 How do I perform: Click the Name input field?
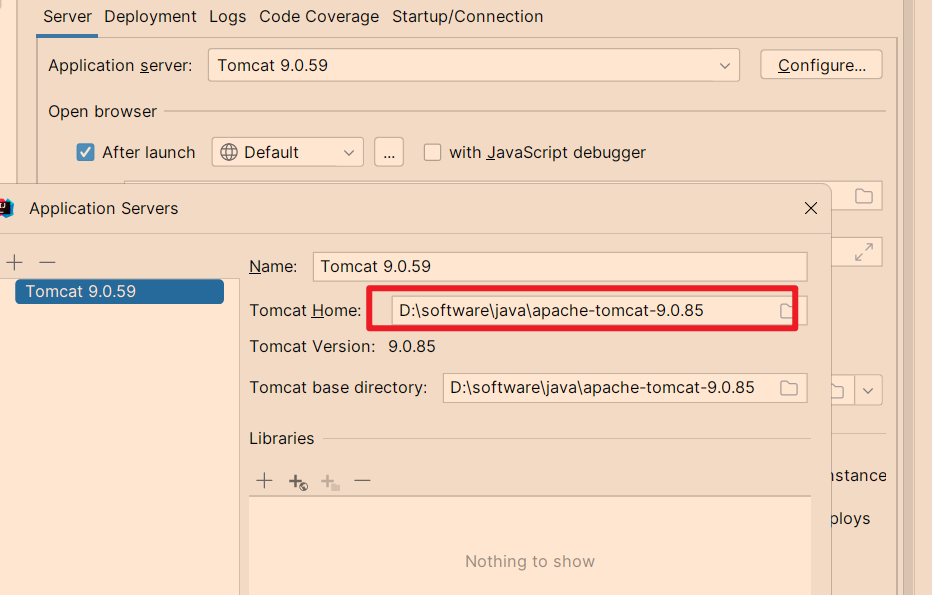point(560,266)
